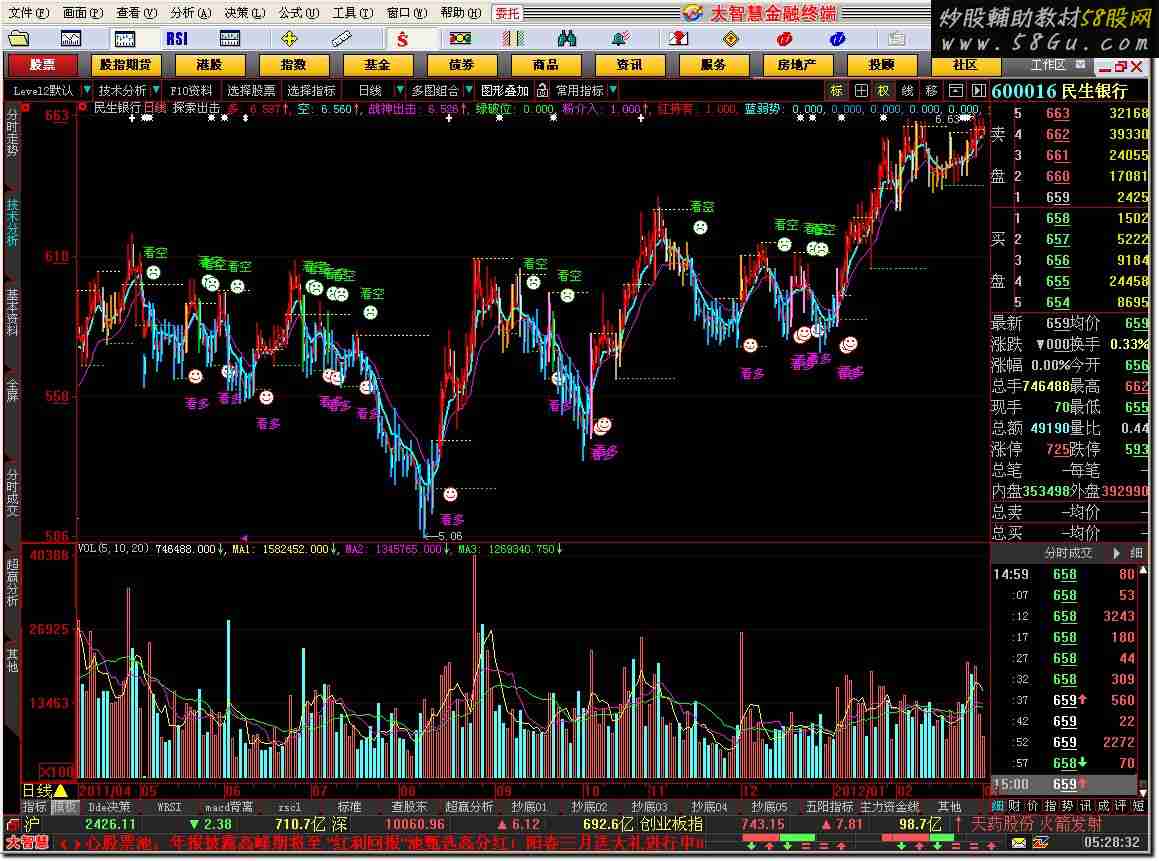Click the orange diamond toolbar icon
The height and width of the screenshot is (861, 1159).
(x=731, y=38)
